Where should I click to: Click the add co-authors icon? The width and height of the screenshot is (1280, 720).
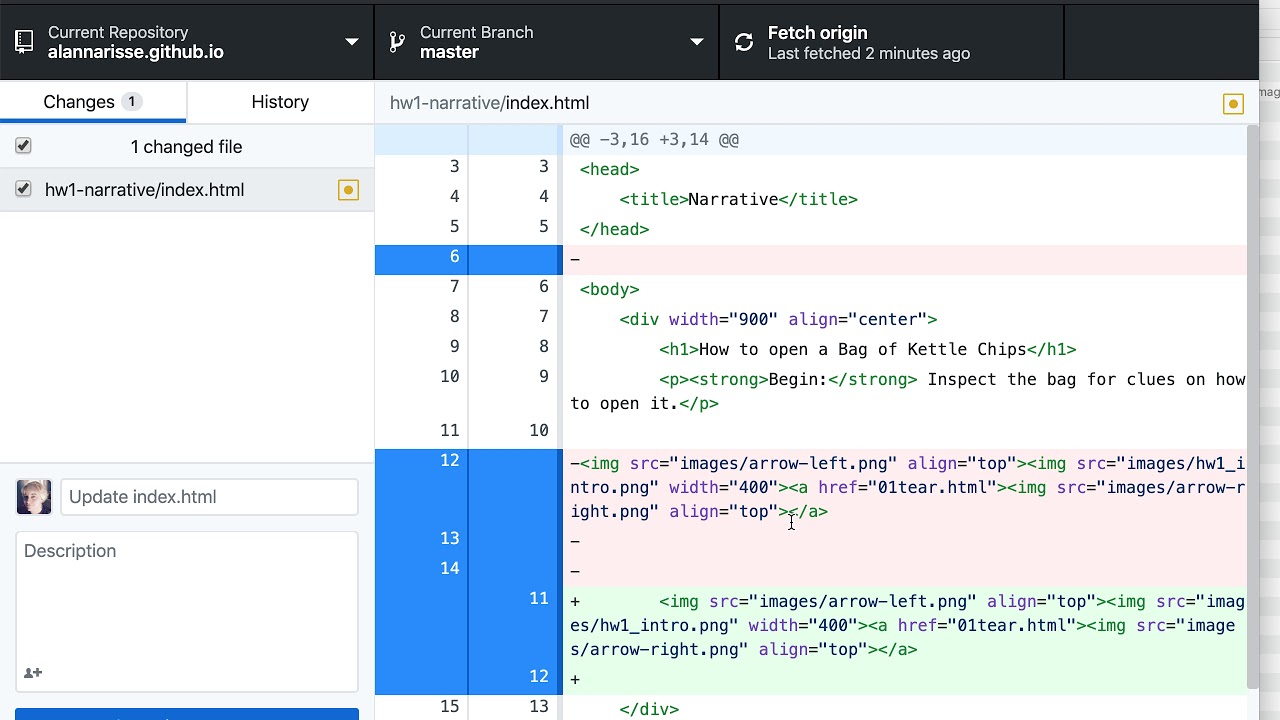point(33,673)
